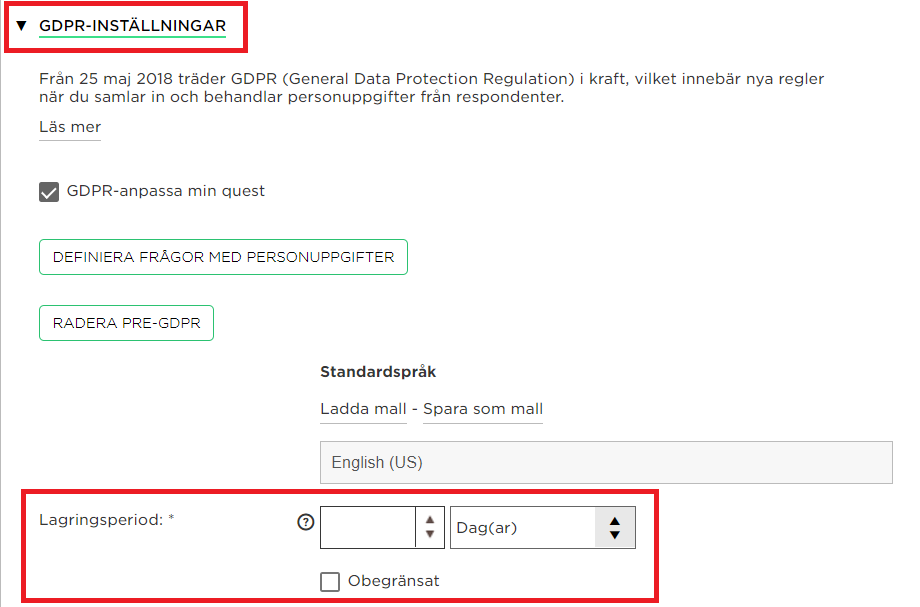This screenshot has width=920, height=607.
Task: Focus the Lagringsperiod number input field
Action: pyautogui.click(x=368, y=528)
